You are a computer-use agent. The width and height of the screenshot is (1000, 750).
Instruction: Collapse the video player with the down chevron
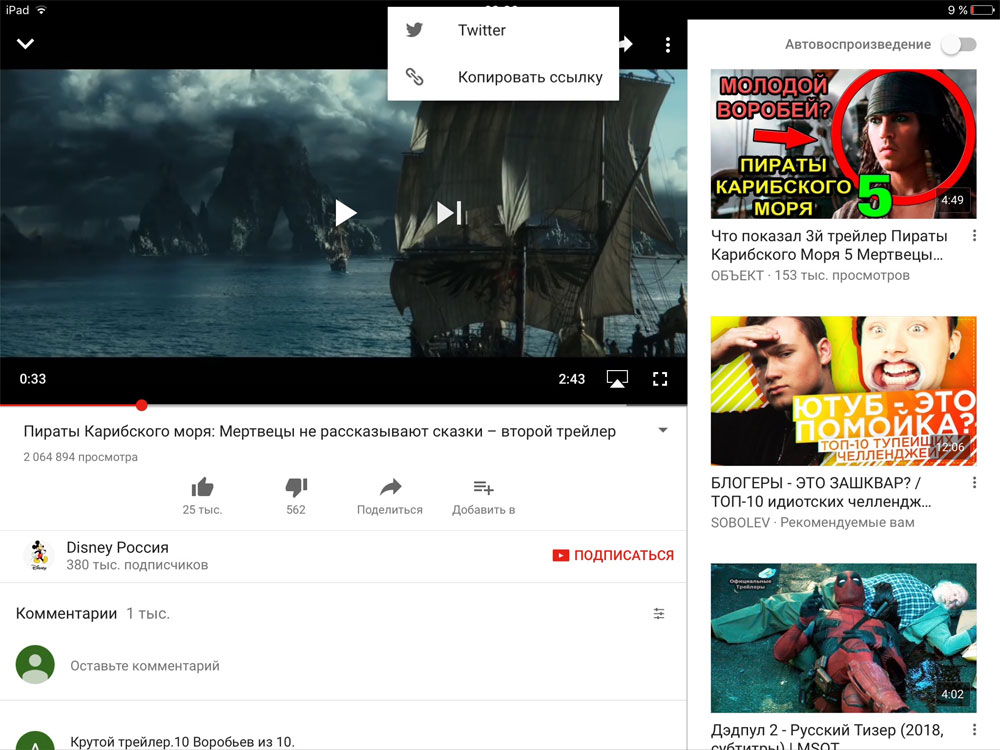pyautogui.click(x=26, y=43)
